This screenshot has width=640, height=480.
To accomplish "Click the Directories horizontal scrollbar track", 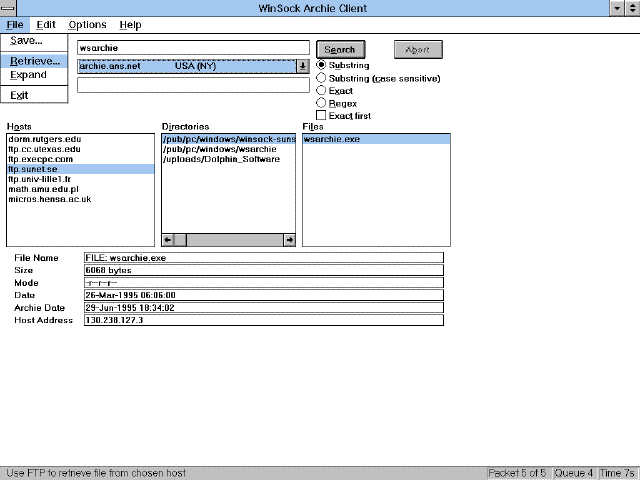I will click(235, 240).
